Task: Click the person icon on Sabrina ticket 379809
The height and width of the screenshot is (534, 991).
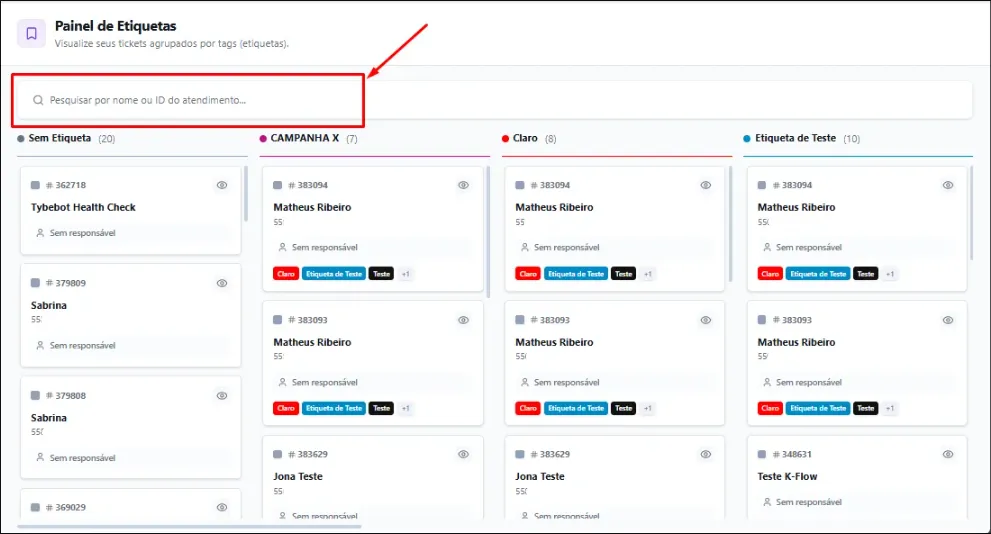Action: click(x=40, y=346)
